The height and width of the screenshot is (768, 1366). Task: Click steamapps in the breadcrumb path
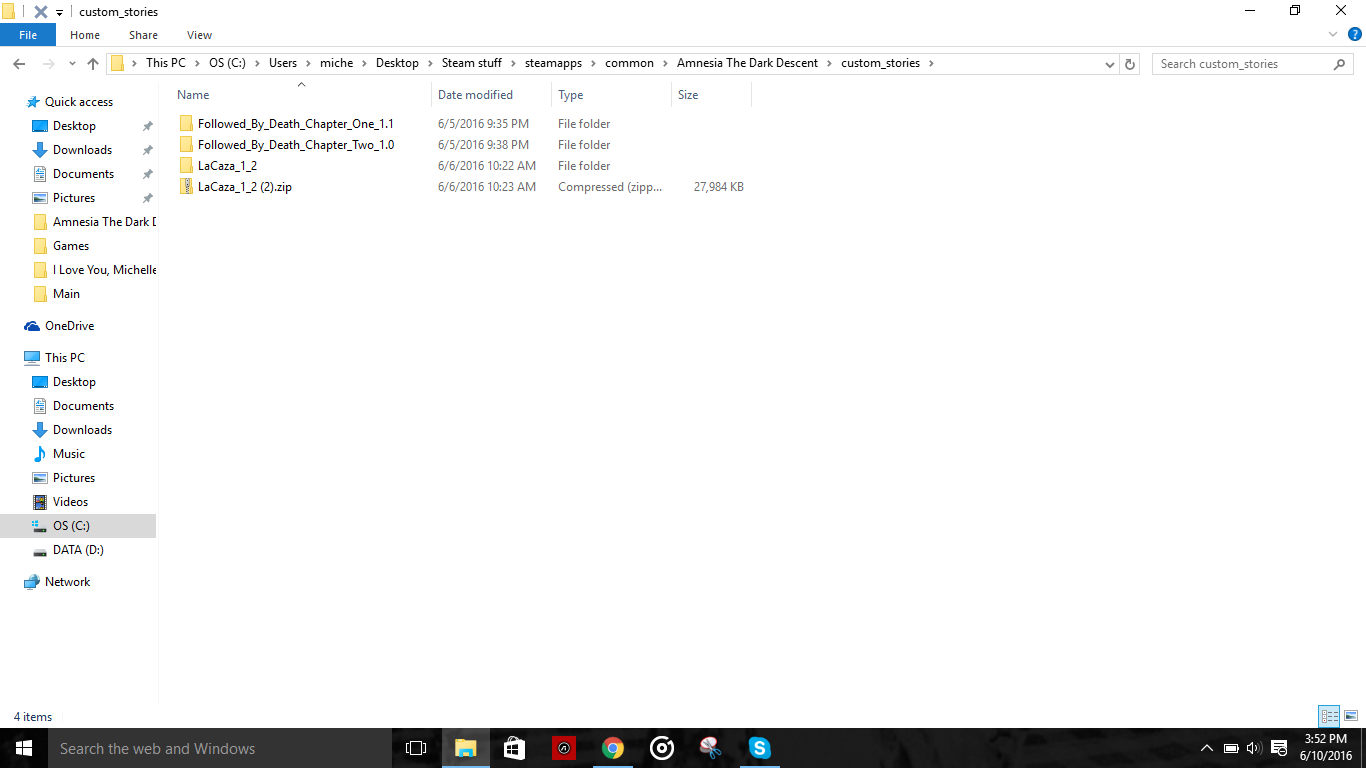tap(553, 63)
